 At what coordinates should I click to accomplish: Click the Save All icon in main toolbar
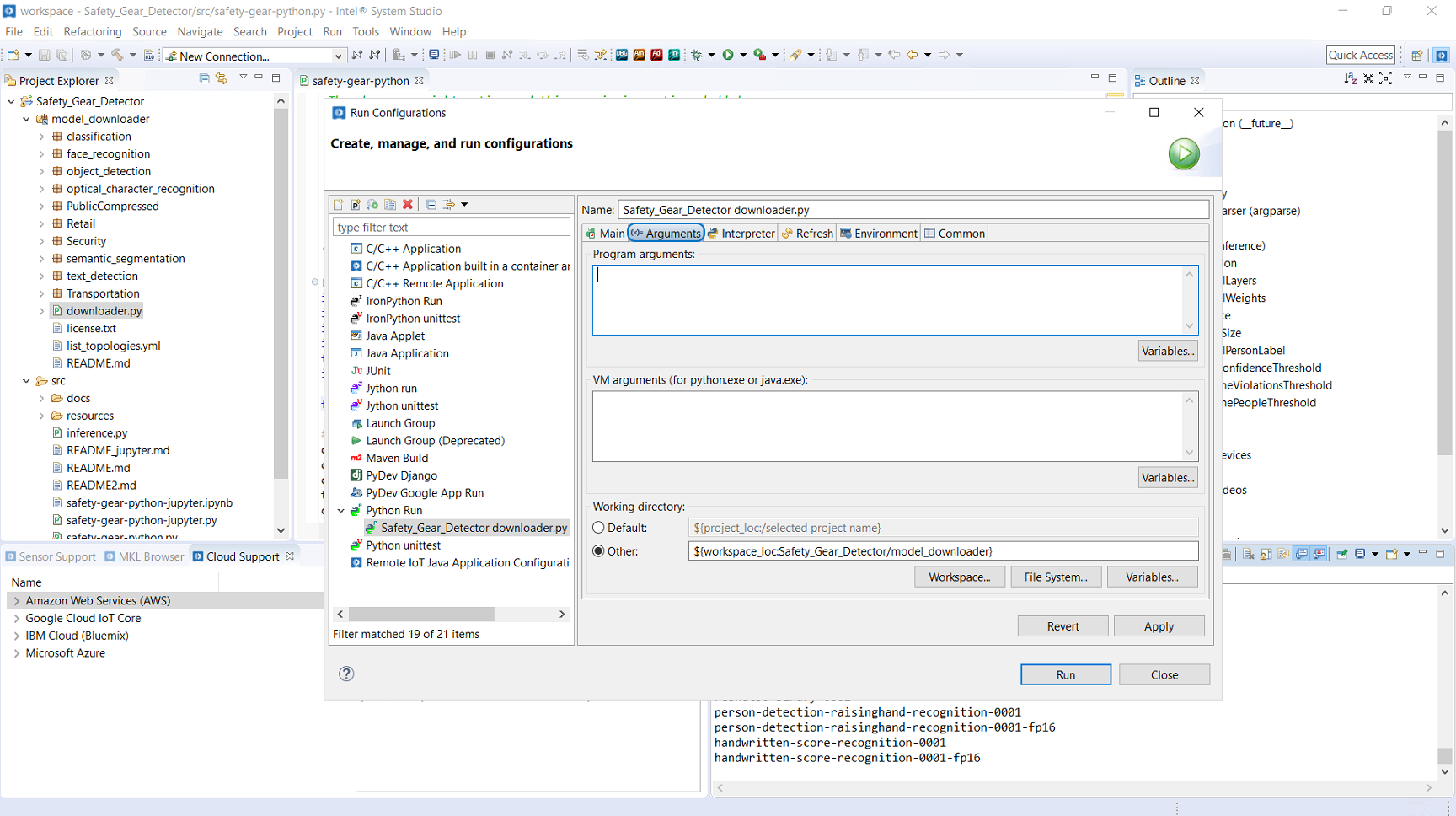click(62, 55)
